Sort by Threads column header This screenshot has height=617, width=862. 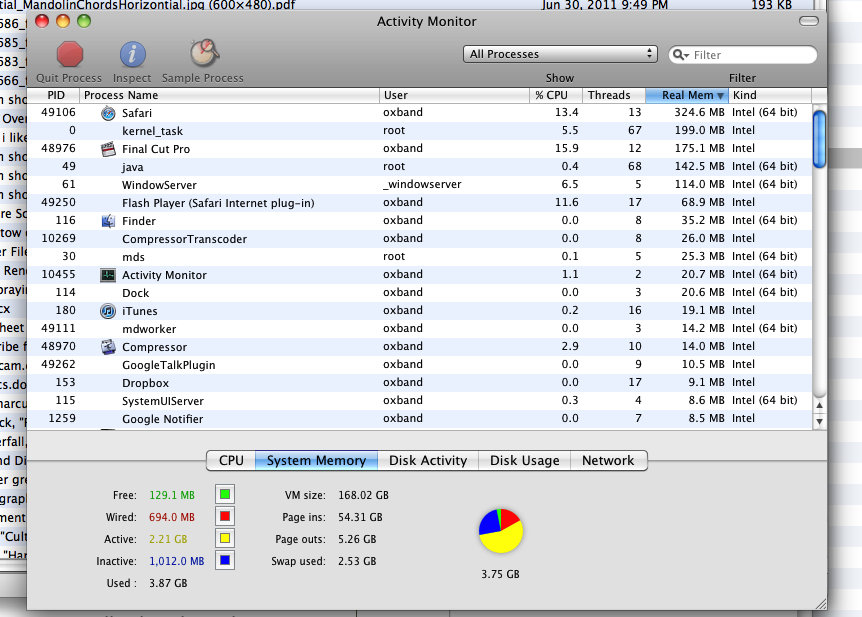(614, 95)
